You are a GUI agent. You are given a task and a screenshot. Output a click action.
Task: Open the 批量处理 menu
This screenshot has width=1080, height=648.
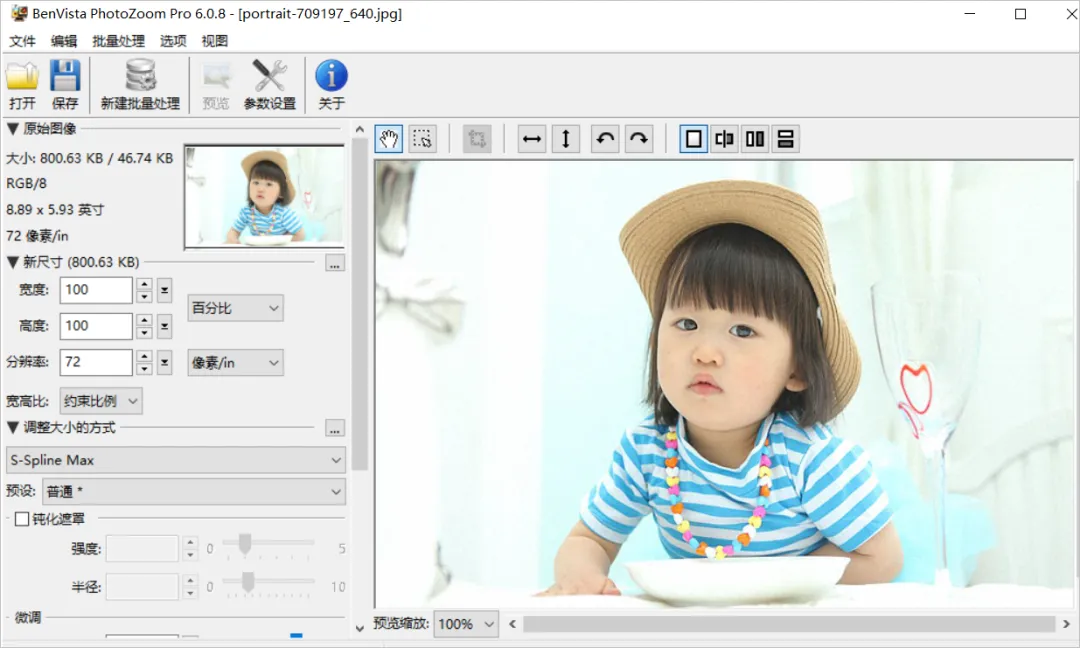coord(118,41)
